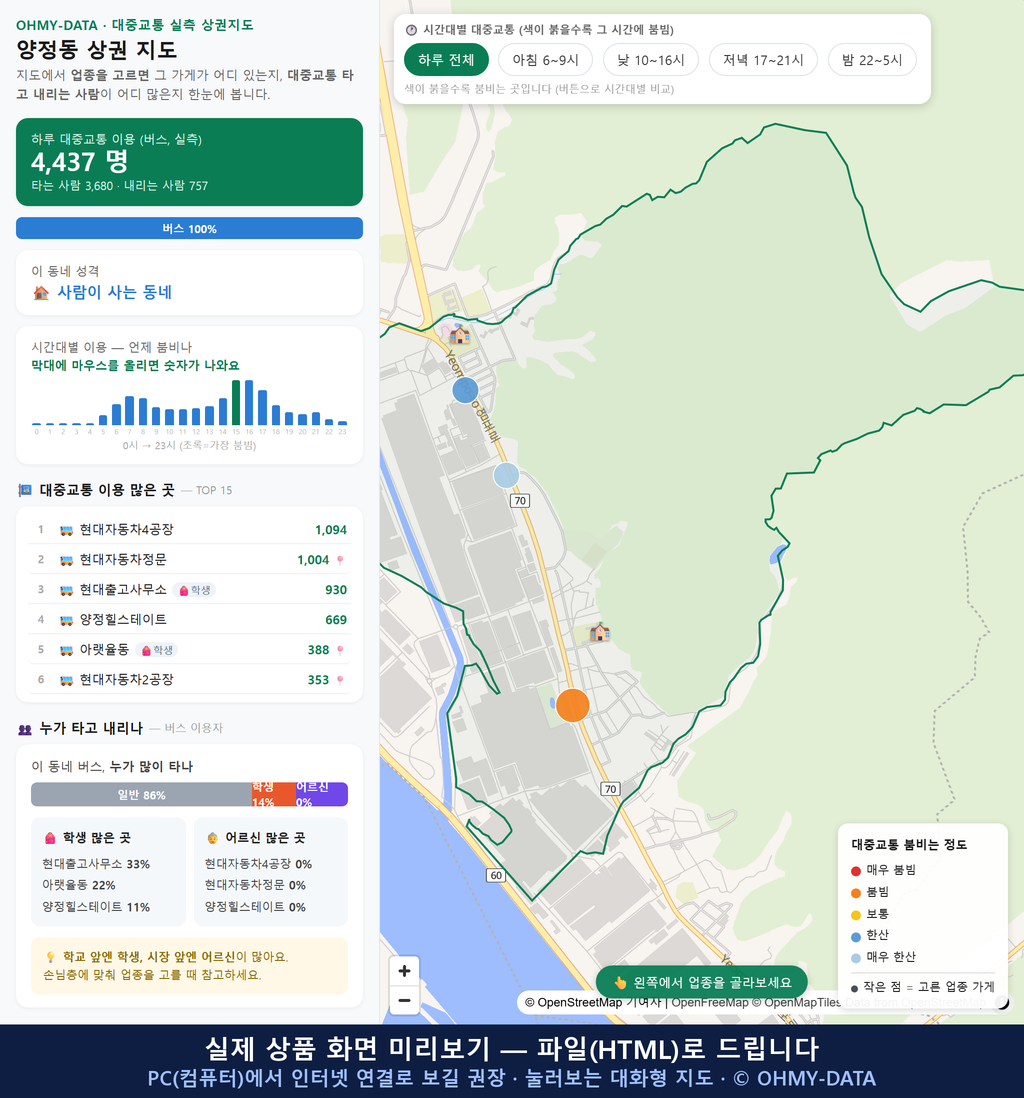Click the pin icon in 현대자동차2공장 row
Screen dimensions: 1024x1098
340,680
